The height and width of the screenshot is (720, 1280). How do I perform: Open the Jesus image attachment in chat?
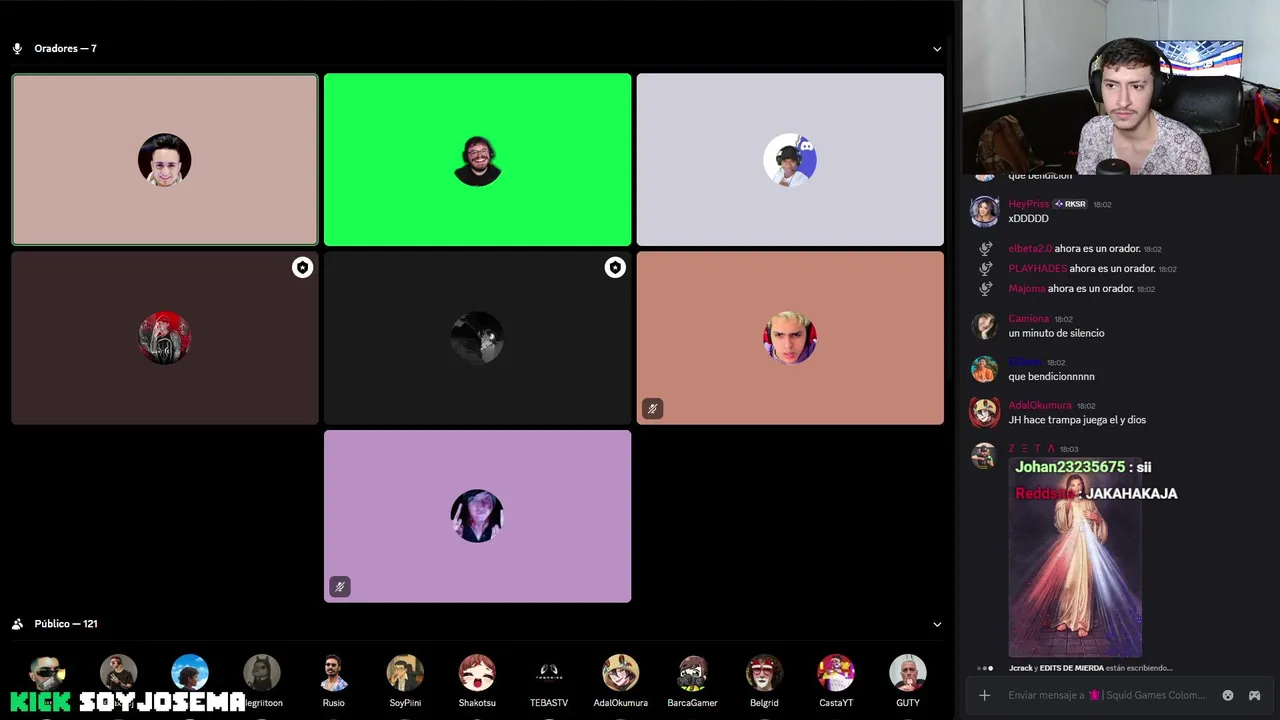[1075, 557]
